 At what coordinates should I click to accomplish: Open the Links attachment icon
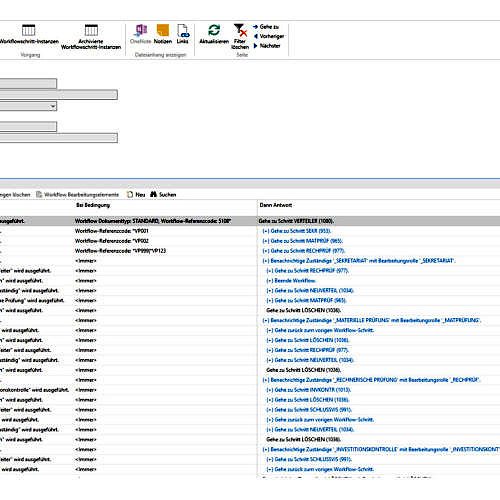tap(183, 34)
